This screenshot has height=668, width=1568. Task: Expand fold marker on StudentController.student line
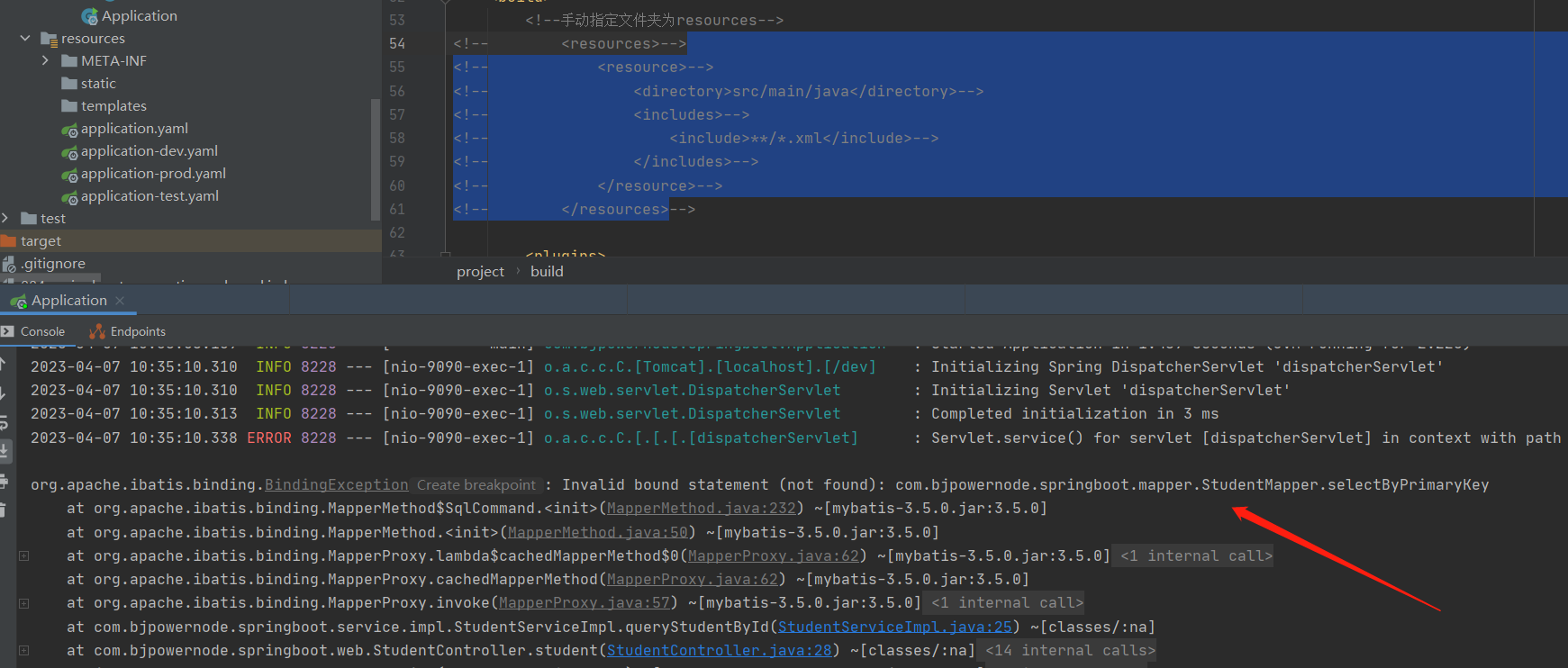pyautogui.click(x=24, y=650)
